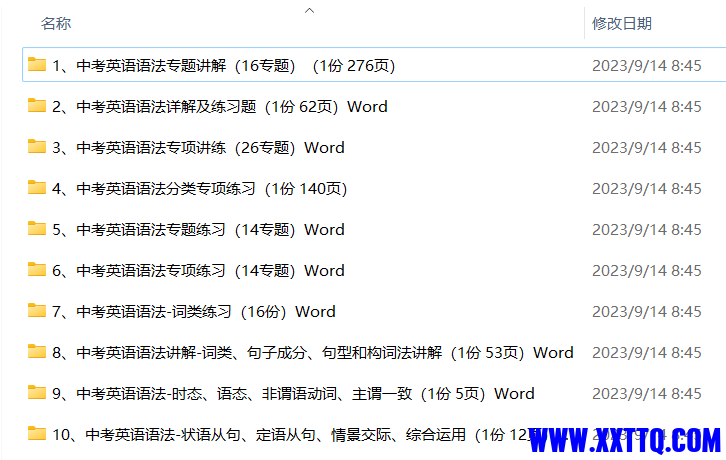Select folder name 2、中考英语语法详解及练习题
726x460 pixels.
pos(219,107)
